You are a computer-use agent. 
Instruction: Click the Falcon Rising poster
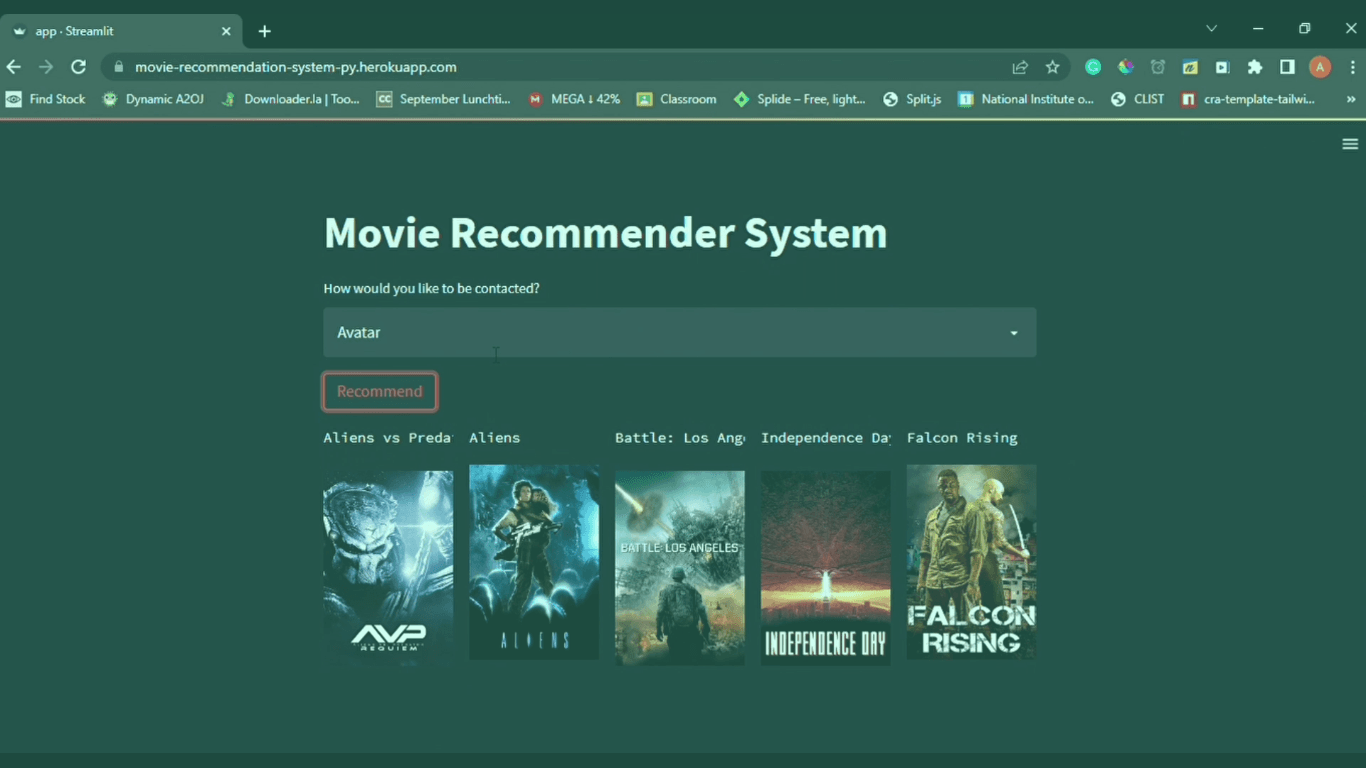point(972,562)
